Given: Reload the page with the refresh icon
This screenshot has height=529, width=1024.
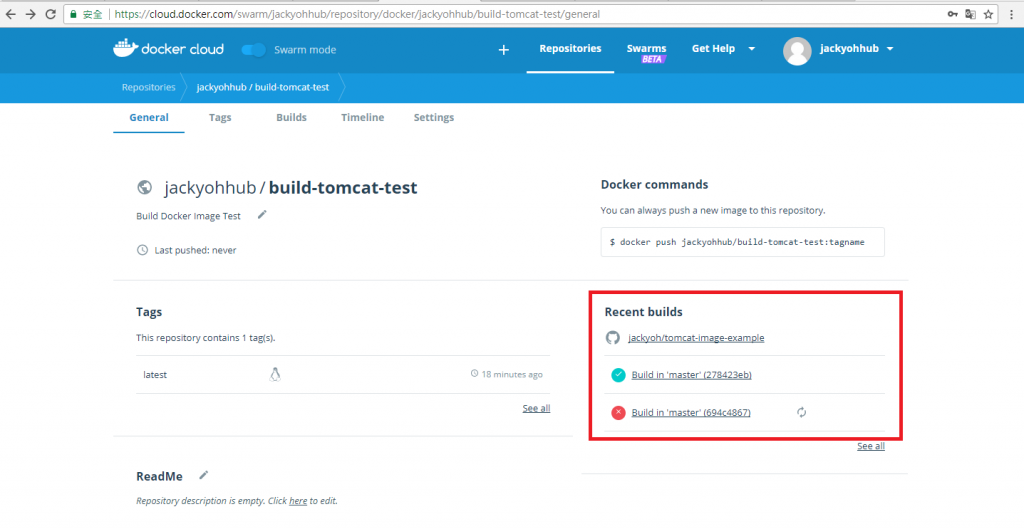Looking at the screenshot, I should click(x=50, y=14).
